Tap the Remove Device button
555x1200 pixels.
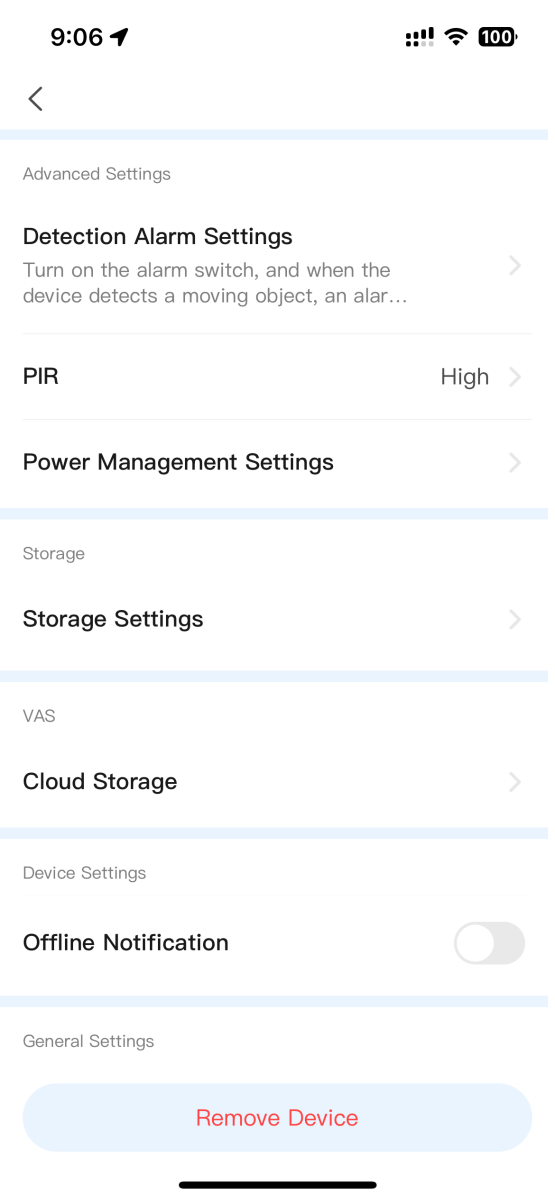(277, 1118)
